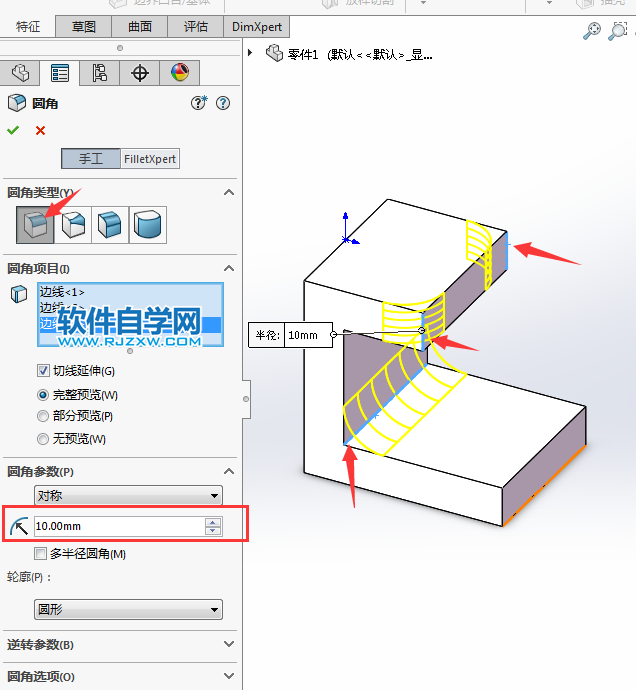Expand the 逆转参数 setback parameters section
636x690 pixels.
click(x=229, y=644)
